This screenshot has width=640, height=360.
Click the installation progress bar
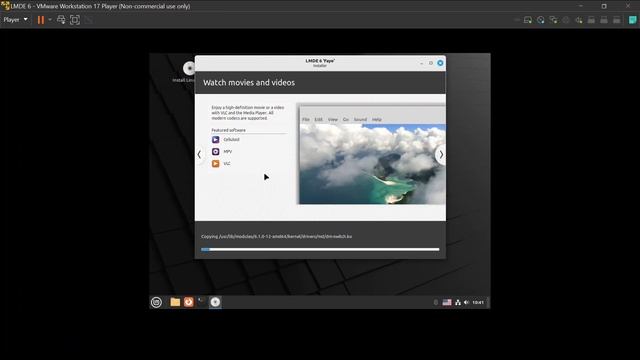click(320, 249)
